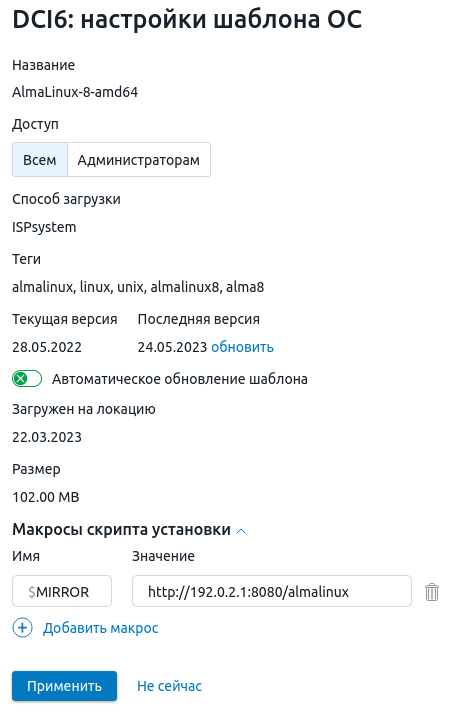The image size is (453, 726).
Task: Click the template name AlmaLinux-8-amd64
Action: pos(75,92)
